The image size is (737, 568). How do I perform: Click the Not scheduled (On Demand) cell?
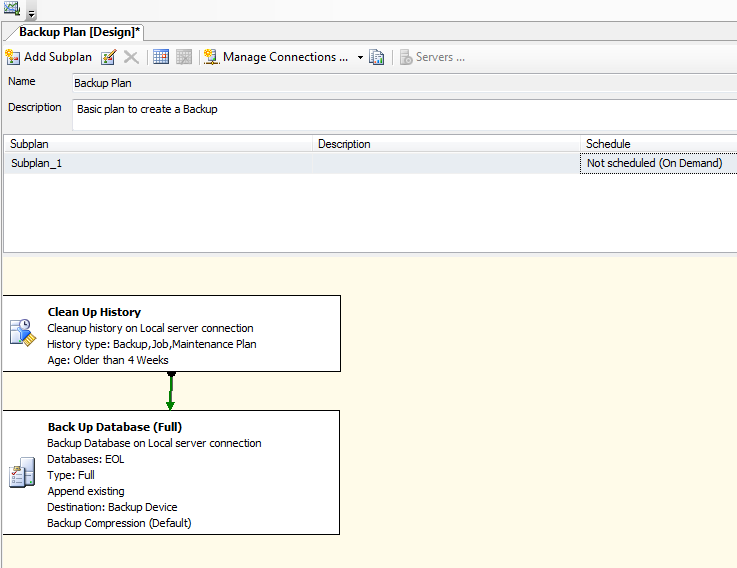click(659, 163)
